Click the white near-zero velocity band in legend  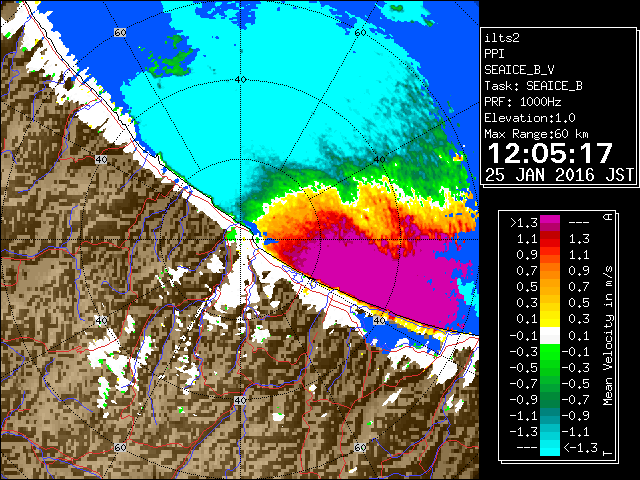pos(550,336)
